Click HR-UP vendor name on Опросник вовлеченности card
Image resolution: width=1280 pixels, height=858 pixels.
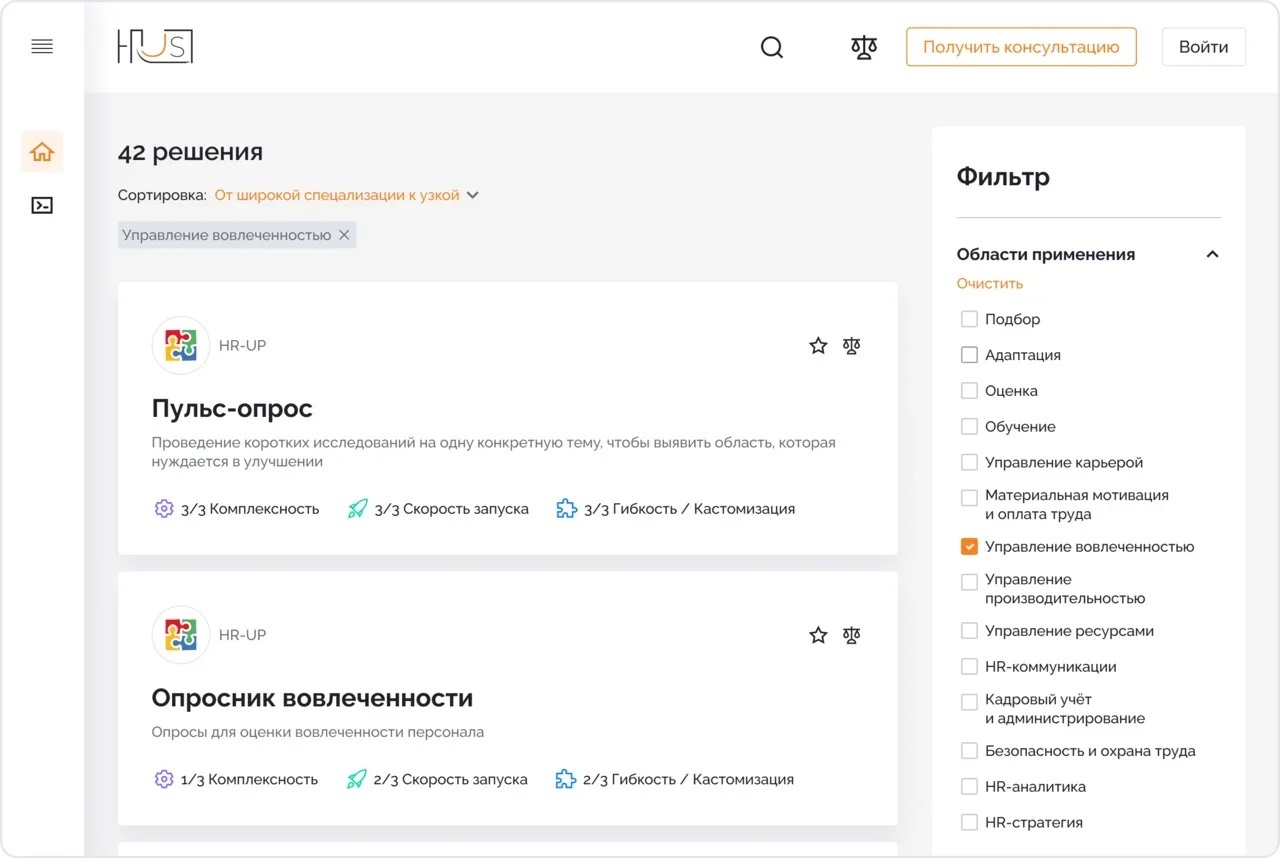(x=242, y=634)
